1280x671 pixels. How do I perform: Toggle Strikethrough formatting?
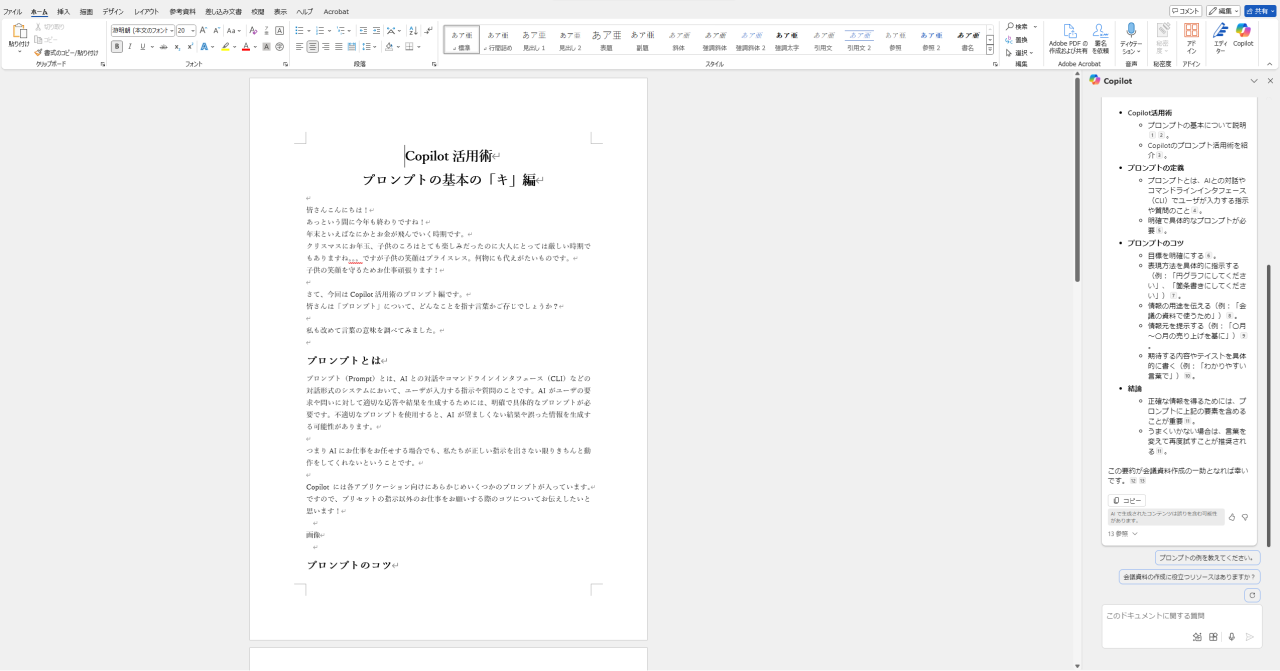[x=163, y=47]
